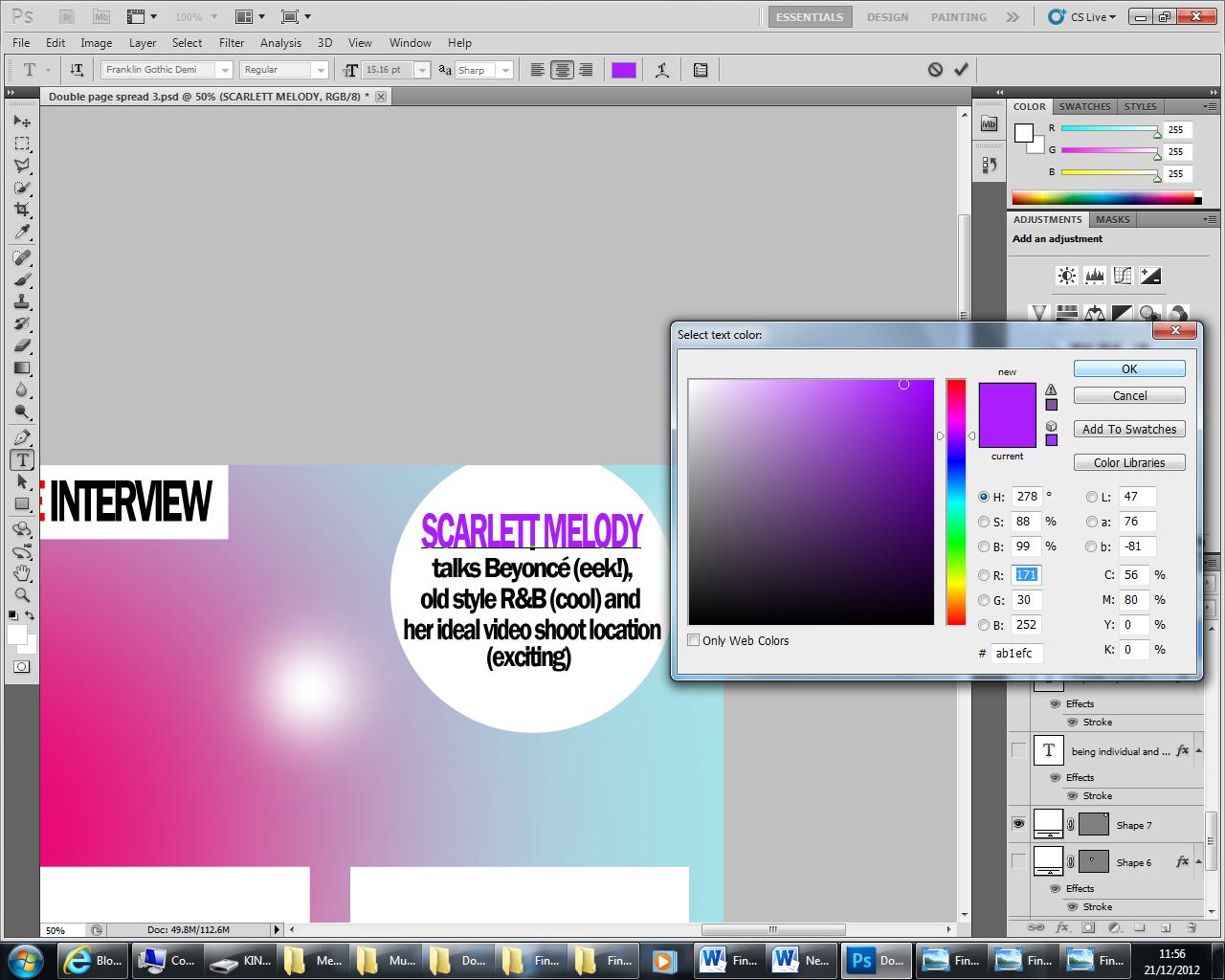
Task: Select the Lasso tool
Action: (x=21, y=166)
